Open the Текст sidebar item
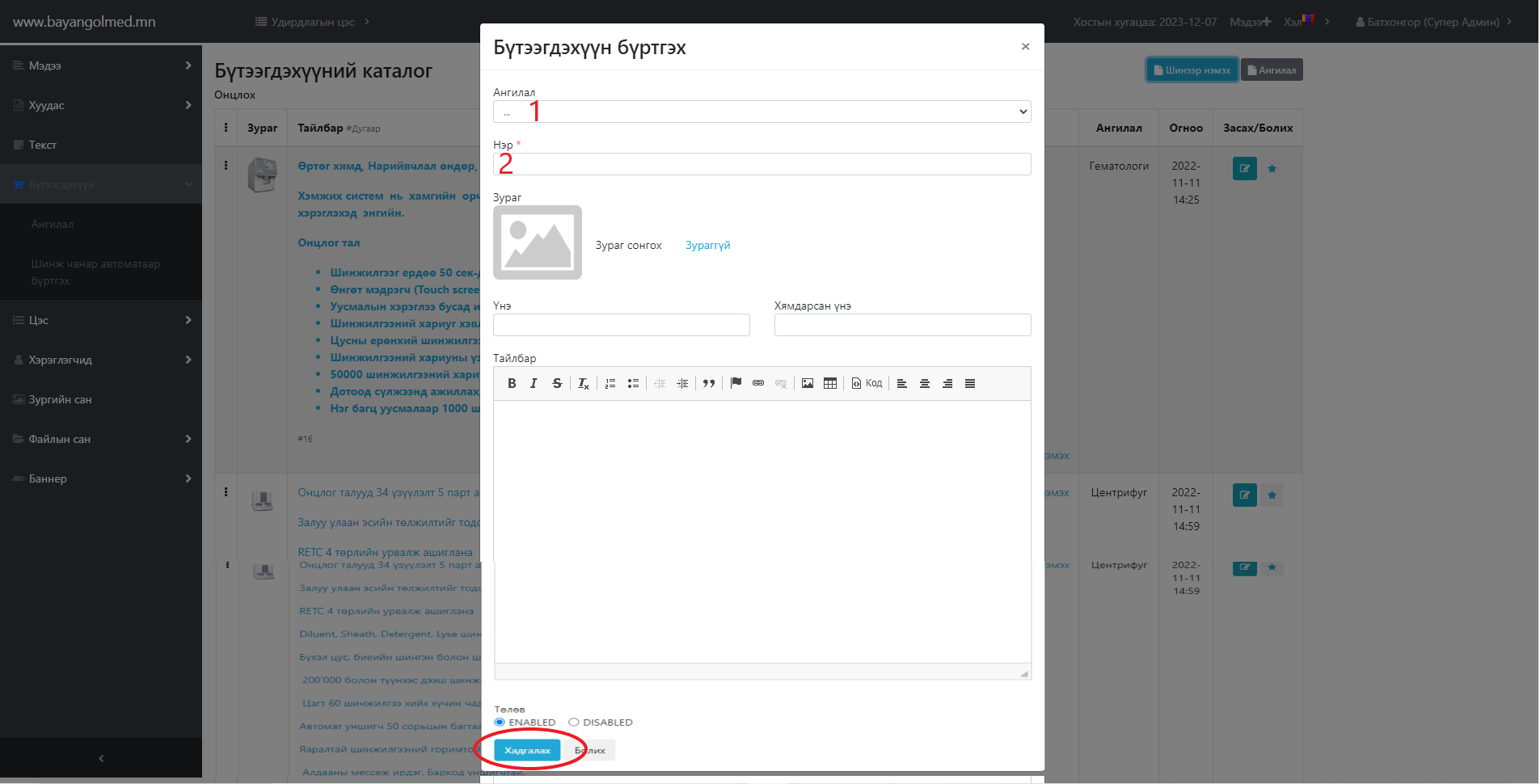This screenshot has height=784, width=1540. tap(43, 145)
